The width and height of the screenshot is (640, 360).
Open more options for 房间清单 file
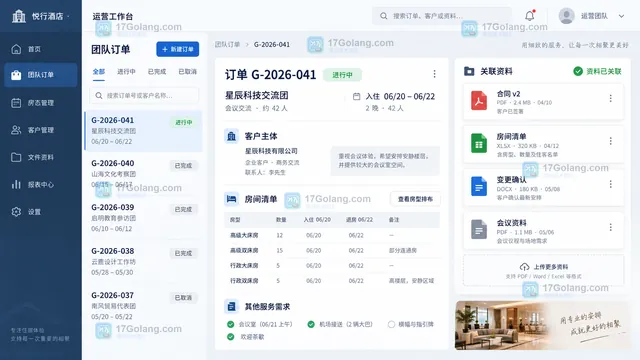(610, 141)
